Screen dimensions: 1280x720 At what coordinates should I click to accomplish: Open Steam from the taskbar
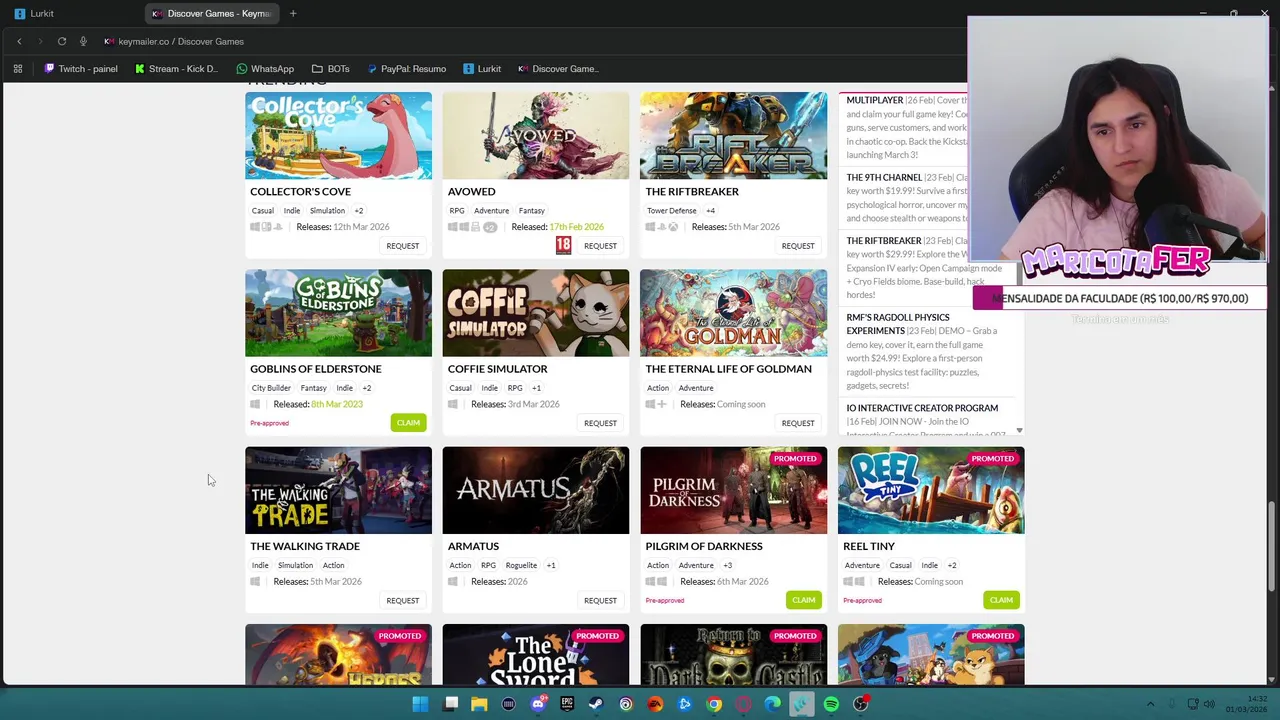596,704
